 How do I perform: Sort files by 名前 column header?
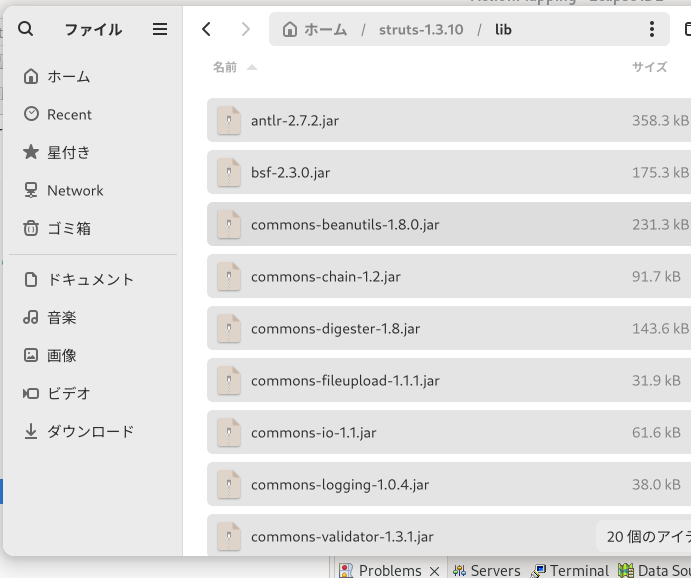(x=225, y=67)
